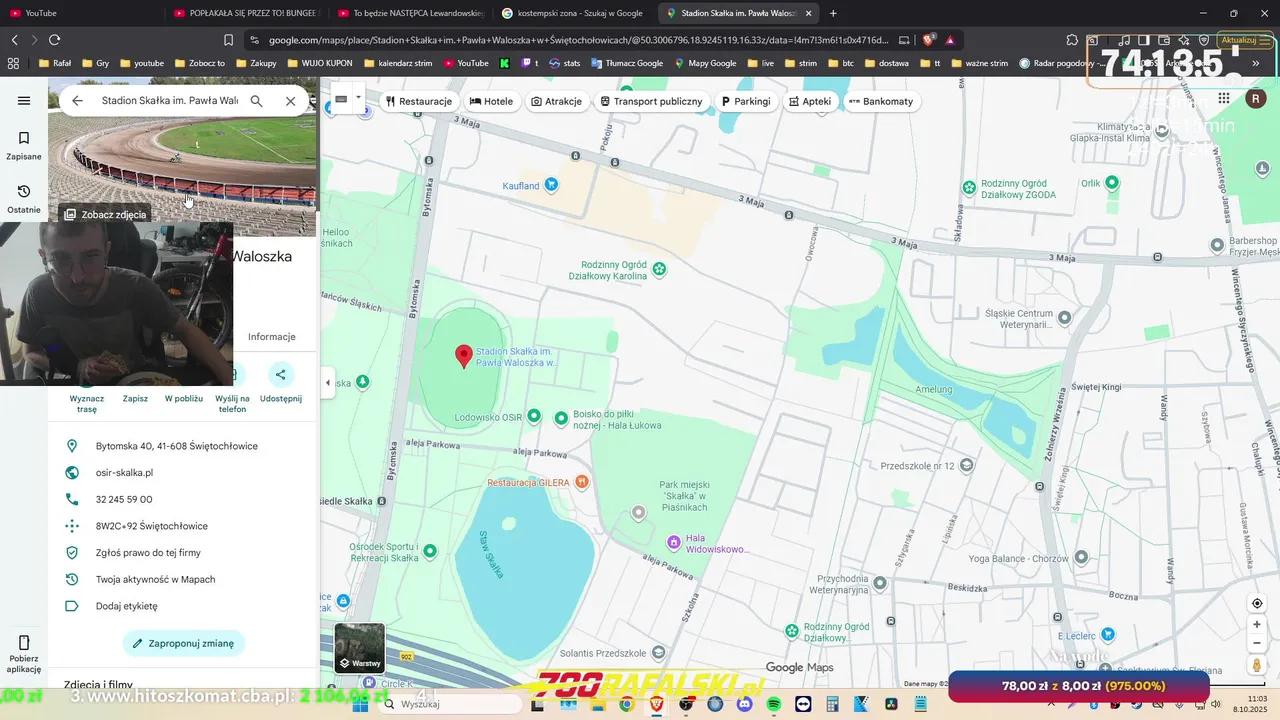Open the osir-skalka.pl website link
The height and width of the screenshot is (720, 1280).
pyautogui.click(x=182, y=473)
